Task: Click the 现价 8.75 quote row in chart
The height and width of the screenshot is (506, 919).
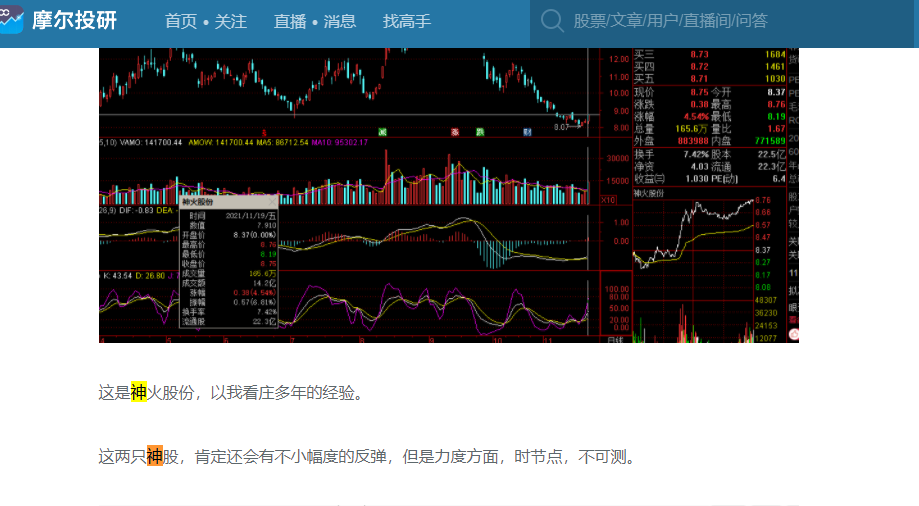Action: 671,92
